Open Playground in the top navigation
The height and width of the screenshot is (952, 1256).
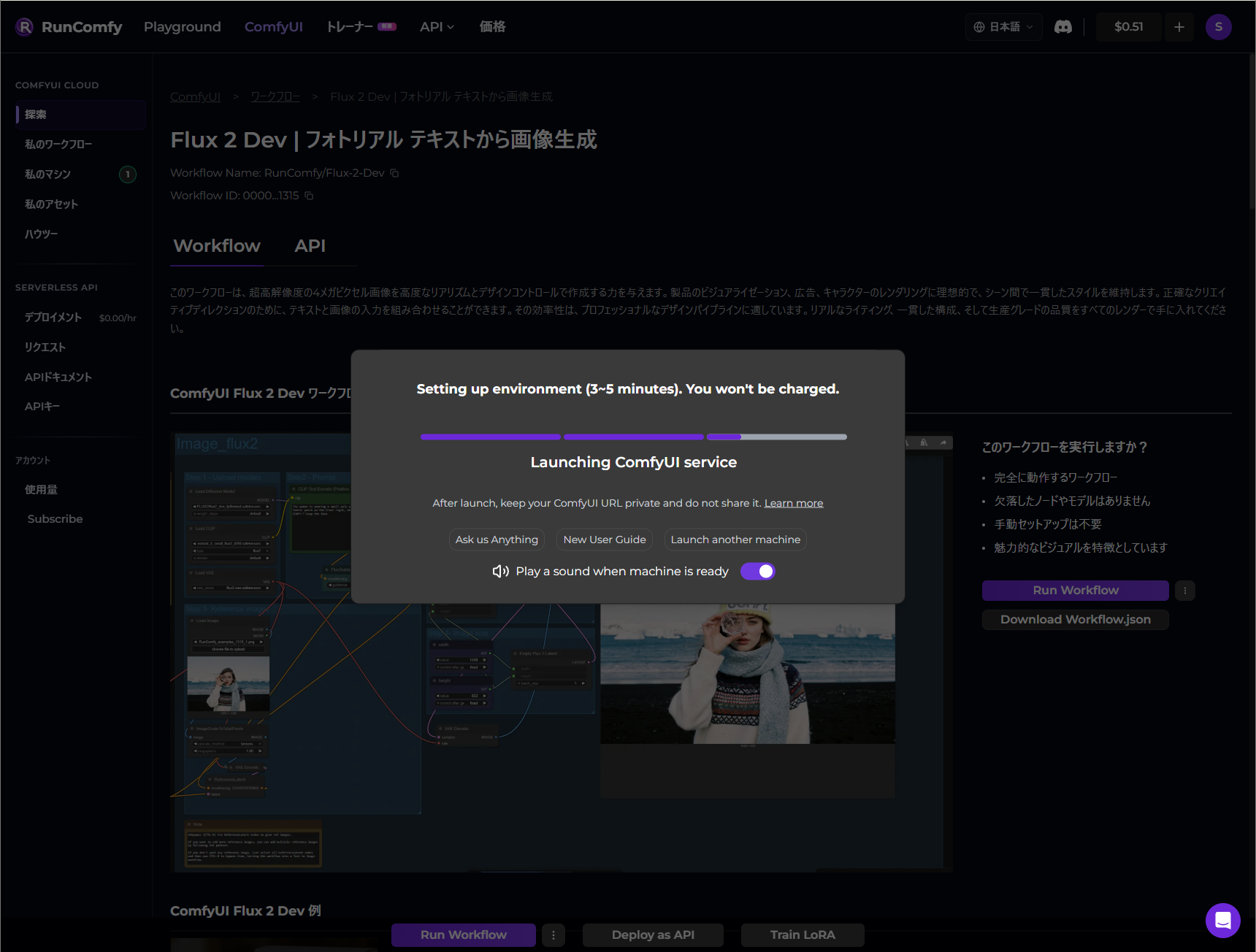[x=182, y=27]
